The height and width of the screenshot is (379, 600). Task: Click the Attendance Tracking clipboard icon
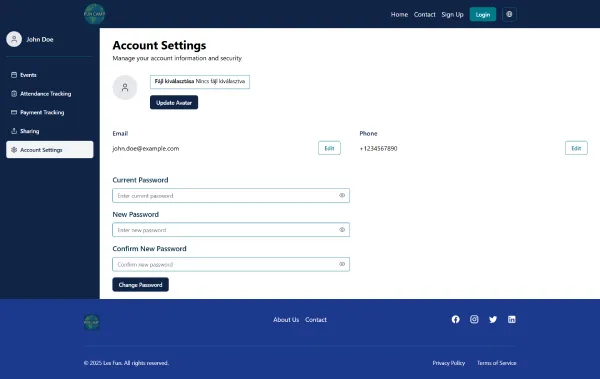(14, 94)
